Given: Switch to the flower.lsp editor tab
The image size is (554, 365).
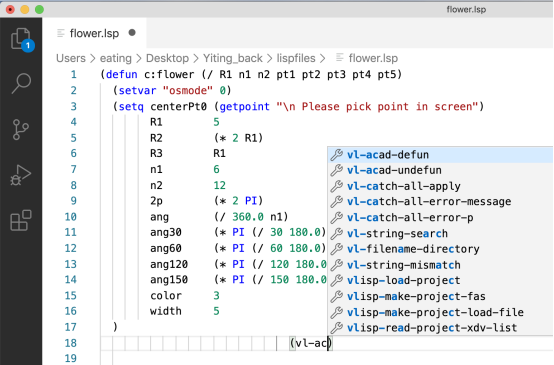Looking at the screenshot, I should pyautogui.click(x=94, y=33).
